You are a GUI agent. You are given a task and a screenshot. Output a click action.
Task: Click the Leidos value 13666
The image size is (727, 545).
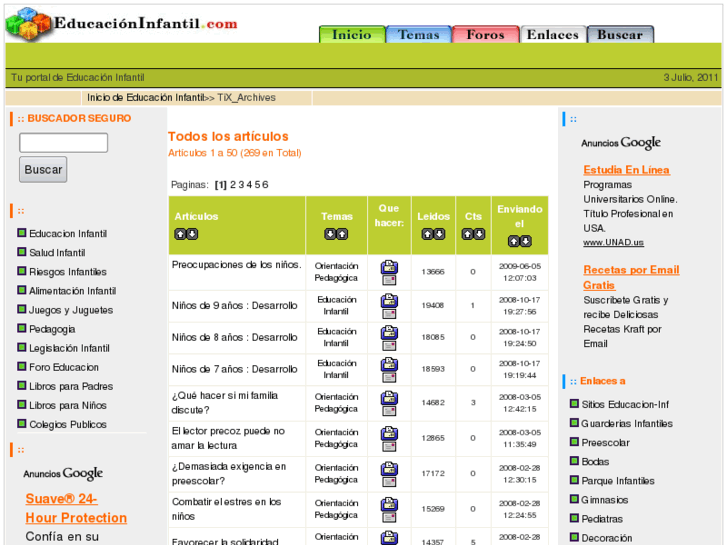point(433,272)
